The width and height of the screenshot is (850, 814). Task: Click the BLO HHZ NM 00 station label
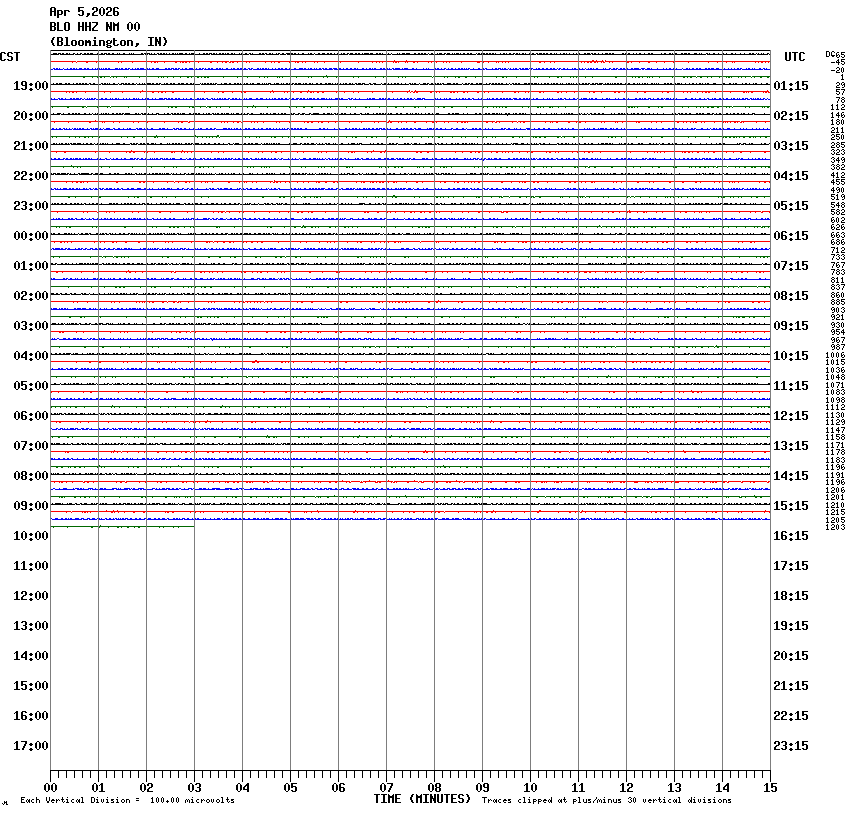(95, 27)
